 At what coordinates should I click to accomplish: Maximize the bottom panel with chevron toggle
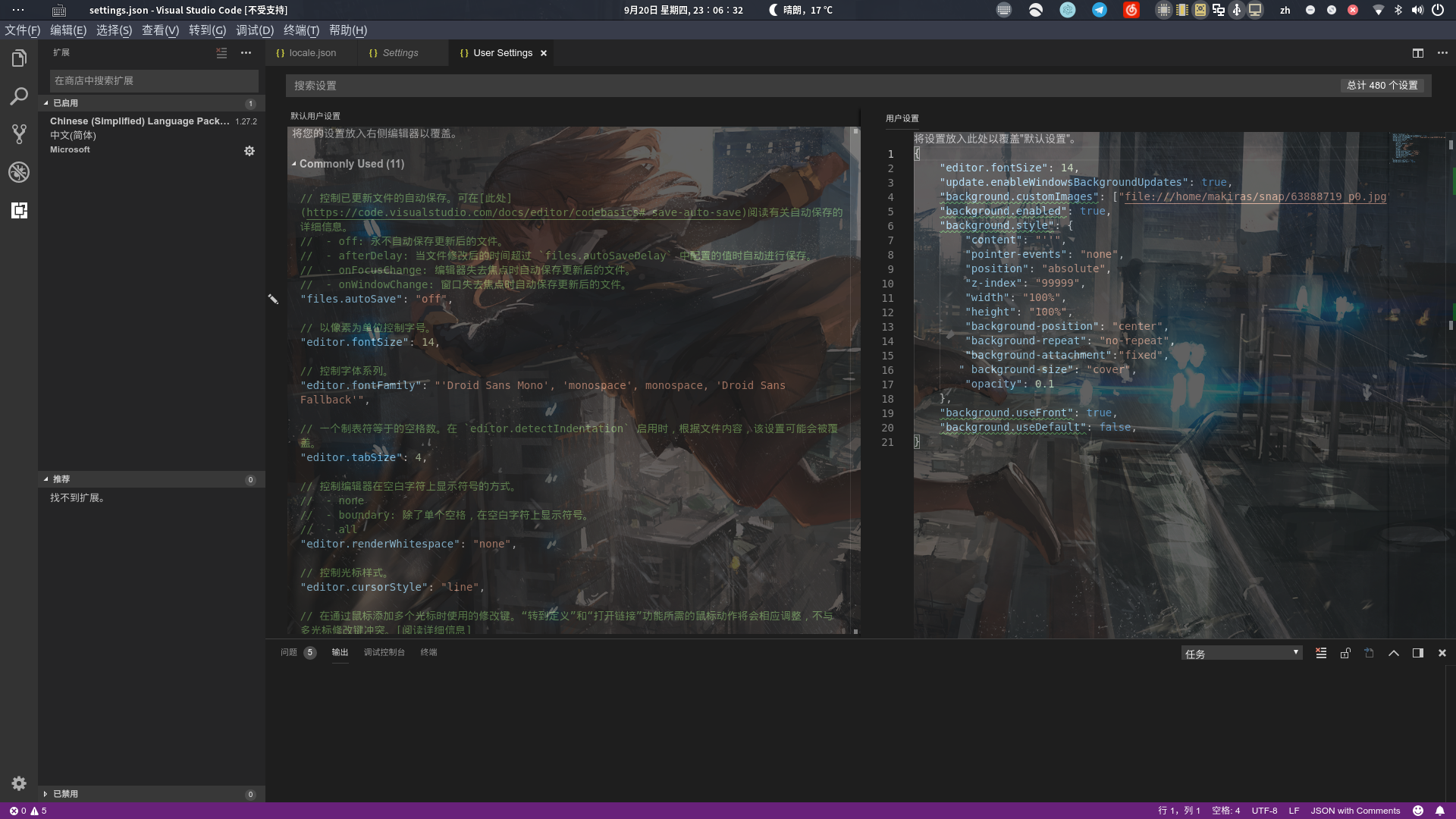tap(1394, 653)
